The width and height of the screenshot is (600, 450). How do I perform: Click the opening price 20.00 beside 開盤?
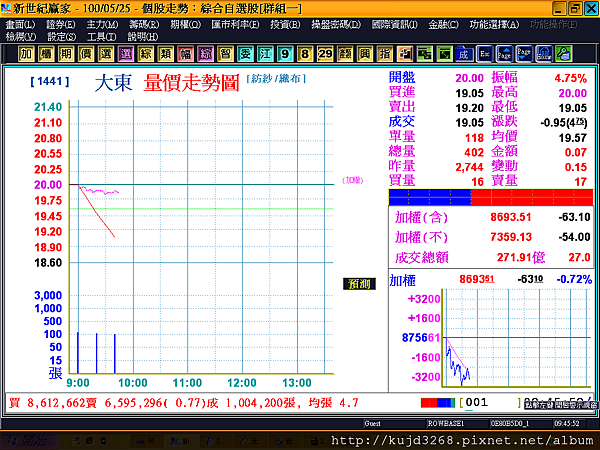(x=470, y=78)
